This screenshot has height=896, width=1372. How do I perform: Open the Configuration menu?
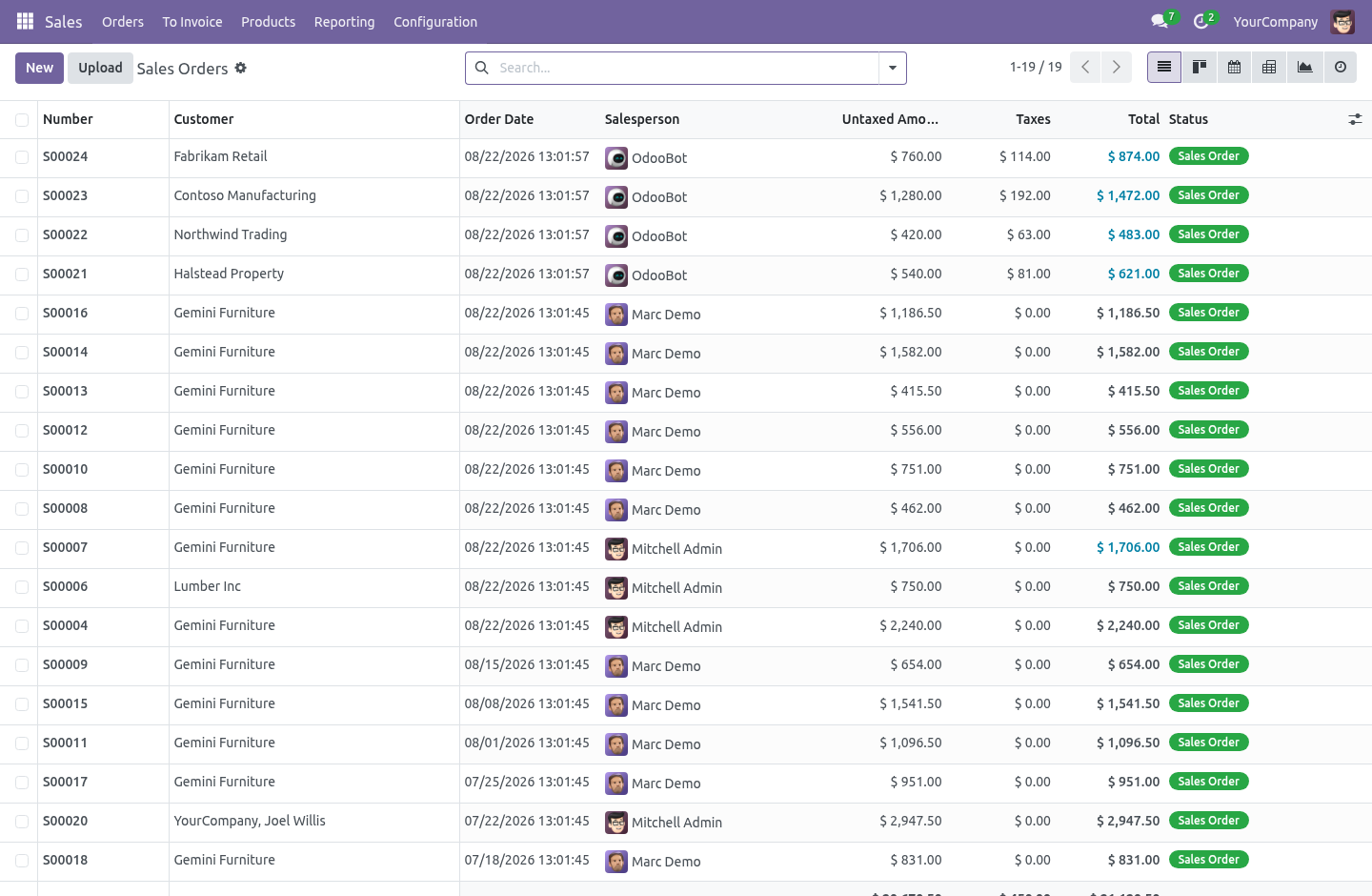point(435,22)
